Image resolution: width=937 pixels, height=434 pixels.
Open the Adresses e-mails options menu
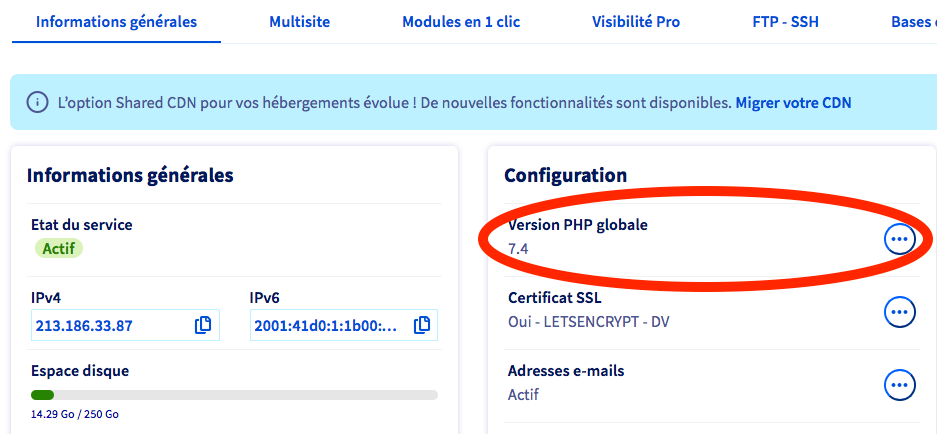(x=900, y=384)
